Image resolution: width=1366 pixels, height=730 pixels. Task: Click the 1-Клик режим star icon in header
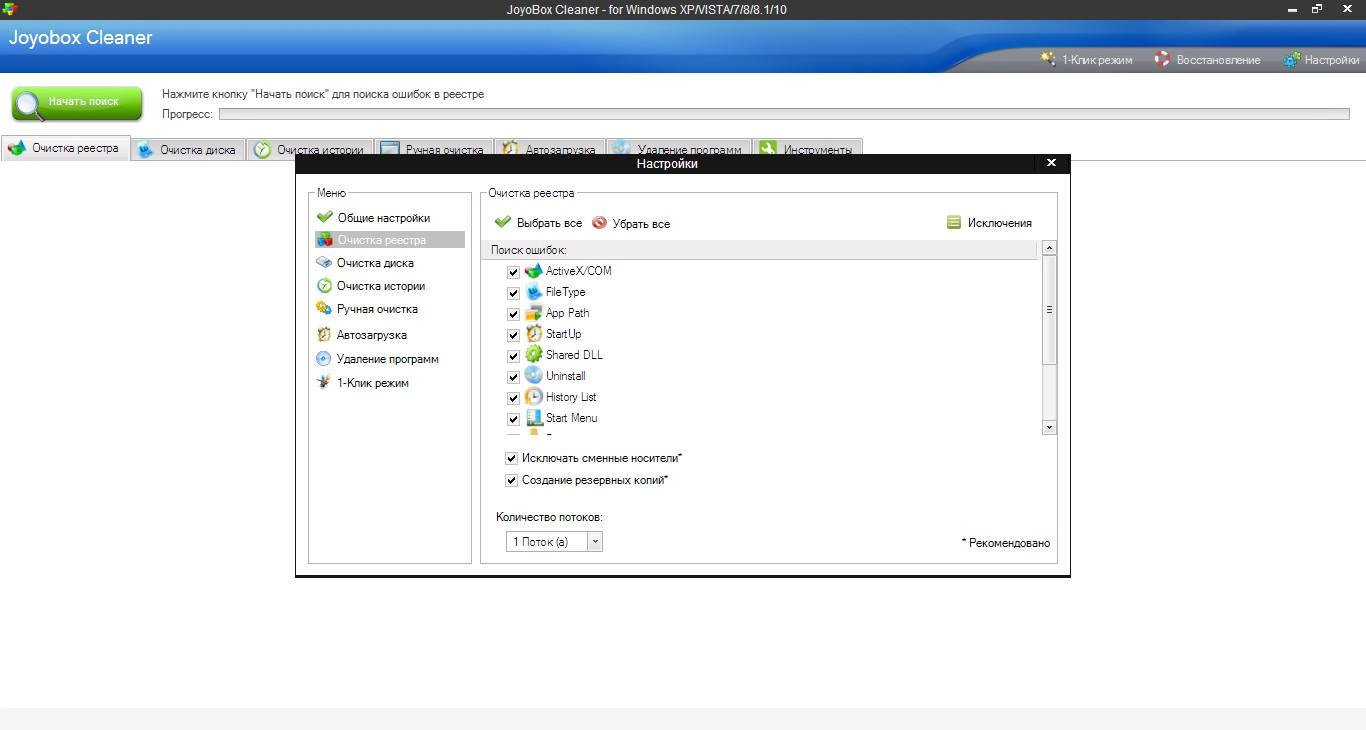pos(1048,59)
